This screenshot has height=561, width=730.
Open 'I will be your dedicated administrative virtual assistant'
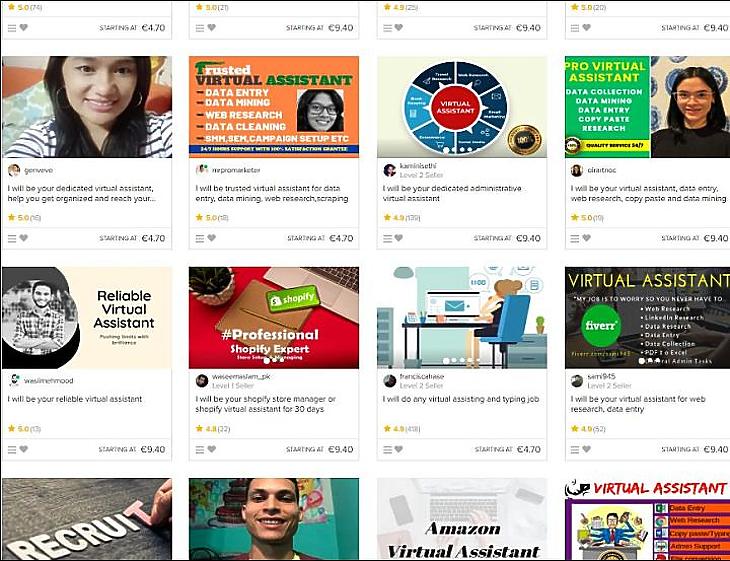pos(452,193)
